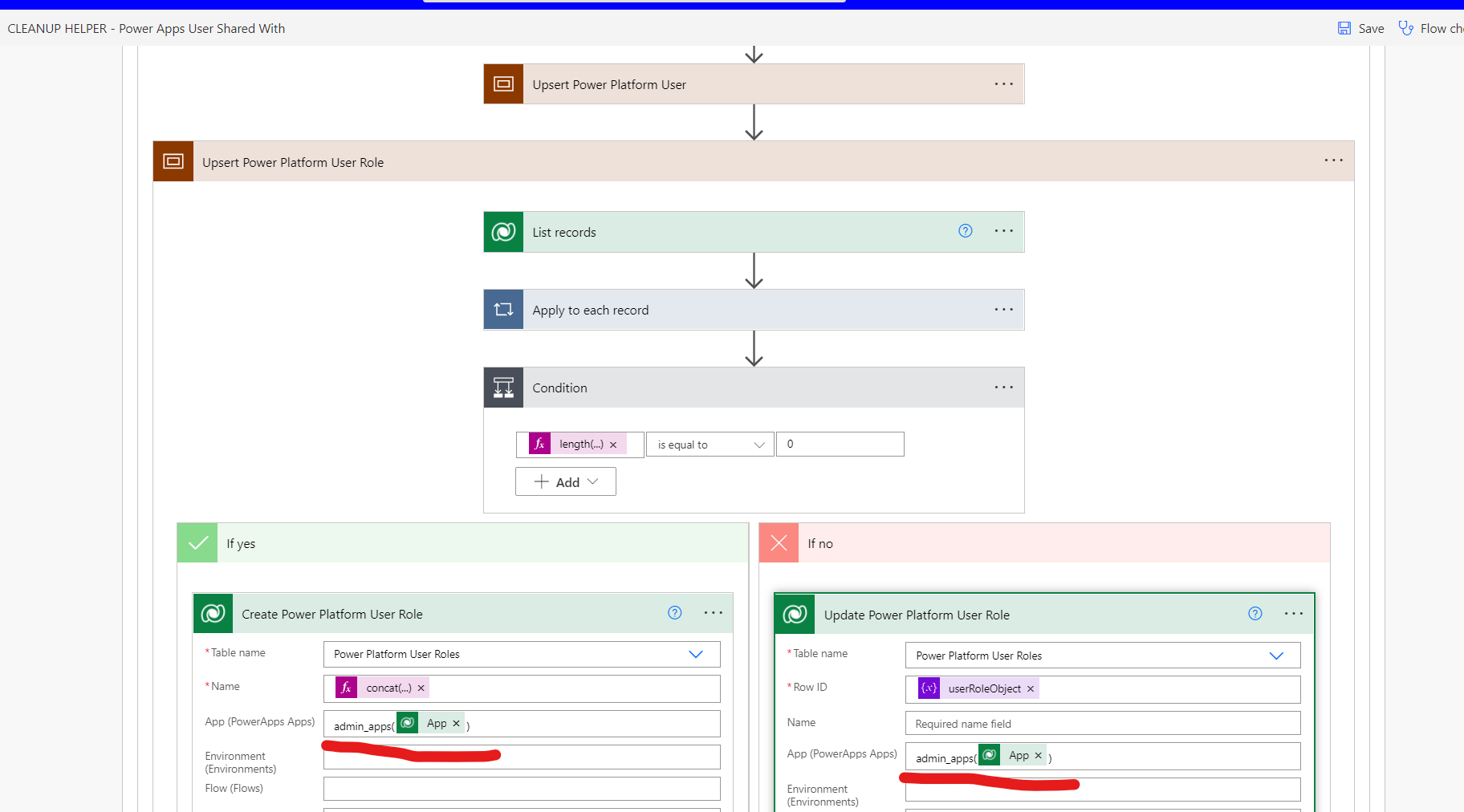Open help on Update Power Platform User Role
The width and height of the screenshot is (1464, 812).
point(1255,613)
